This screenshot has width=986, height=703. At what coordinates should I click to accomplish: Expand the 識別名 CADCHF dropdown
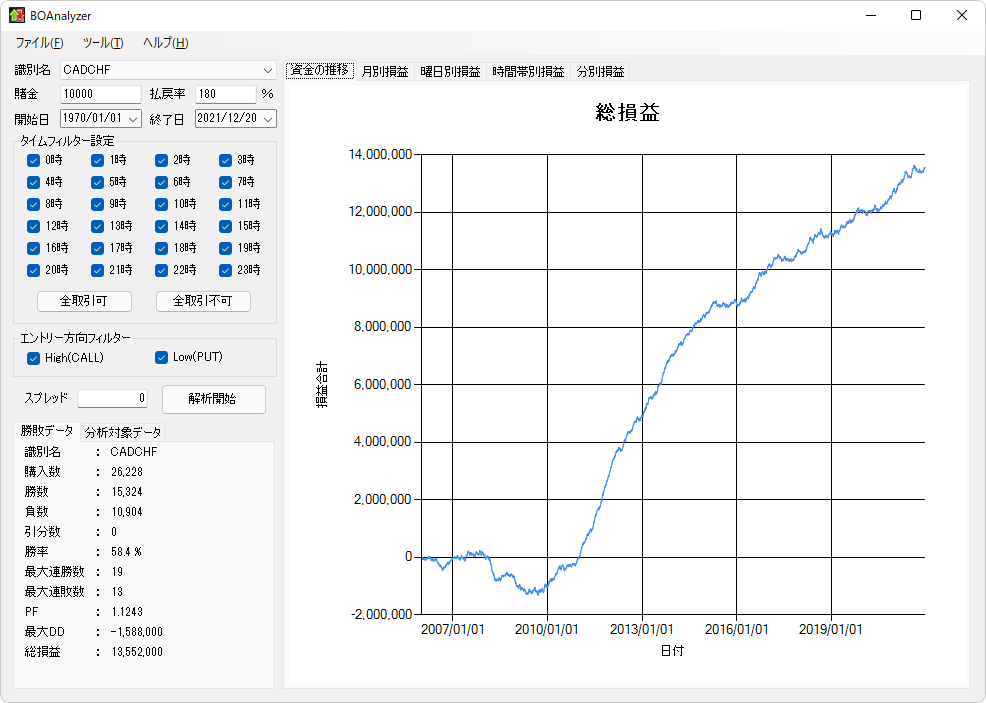coord(268,70)
